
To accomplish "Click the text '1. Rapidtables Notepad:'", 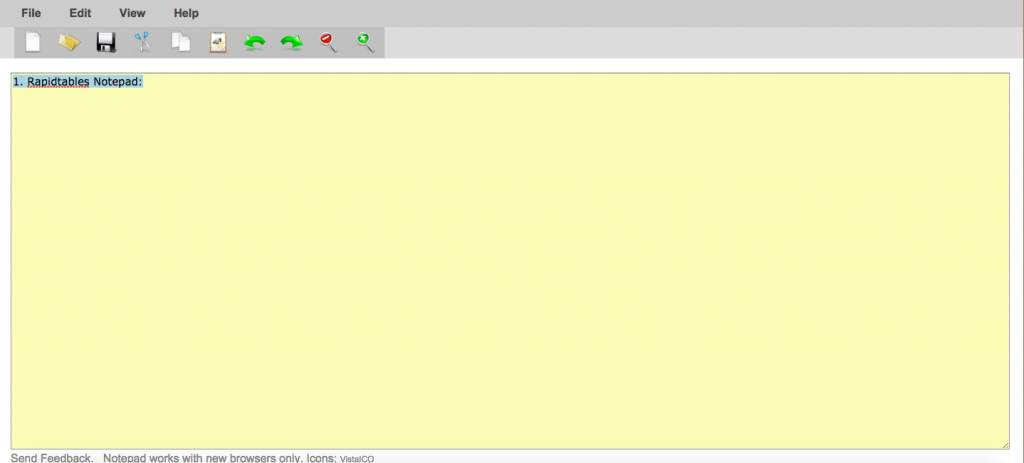I will 78,82.
